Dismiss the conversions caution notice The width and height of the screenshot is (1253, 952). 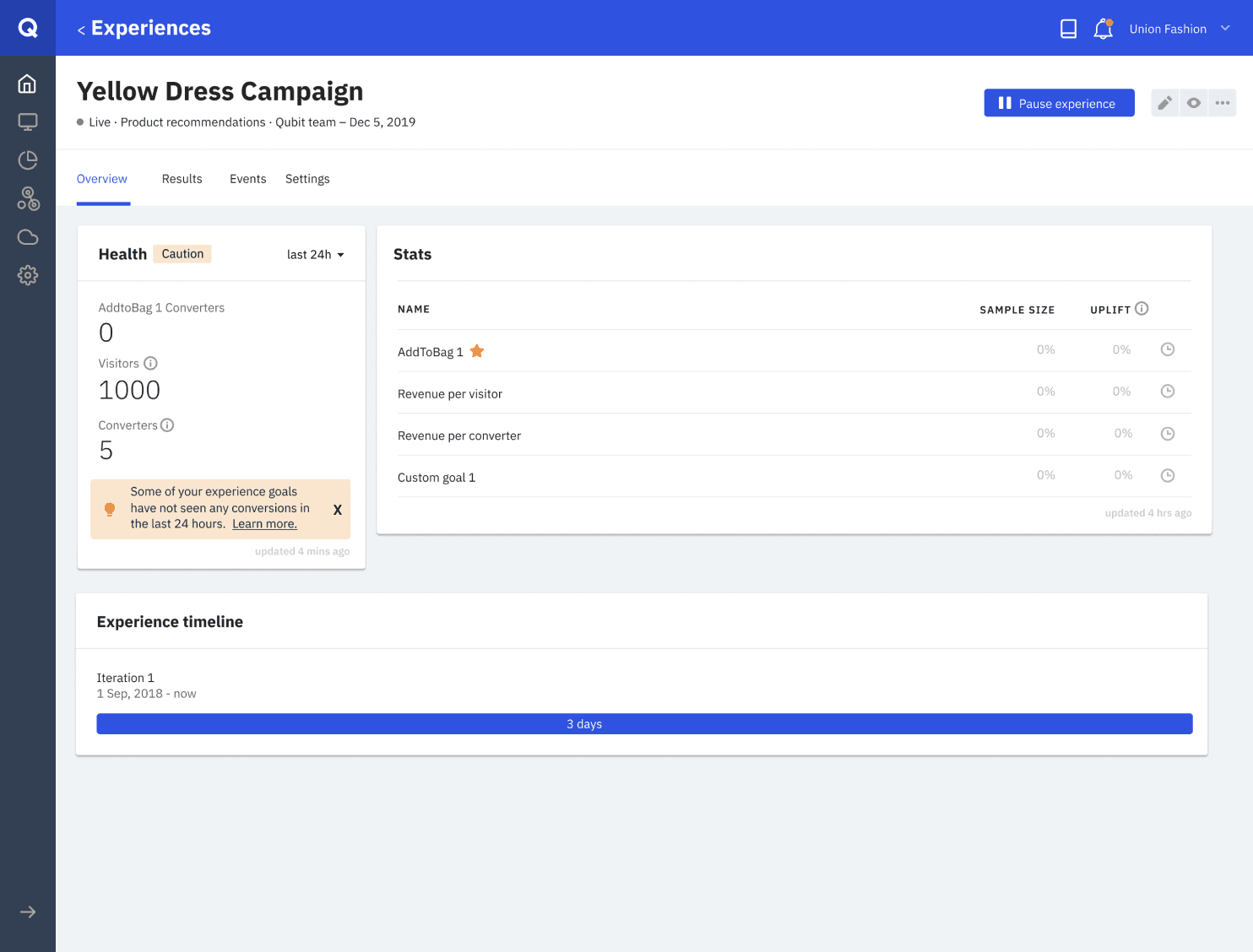(x=337, y=510)
